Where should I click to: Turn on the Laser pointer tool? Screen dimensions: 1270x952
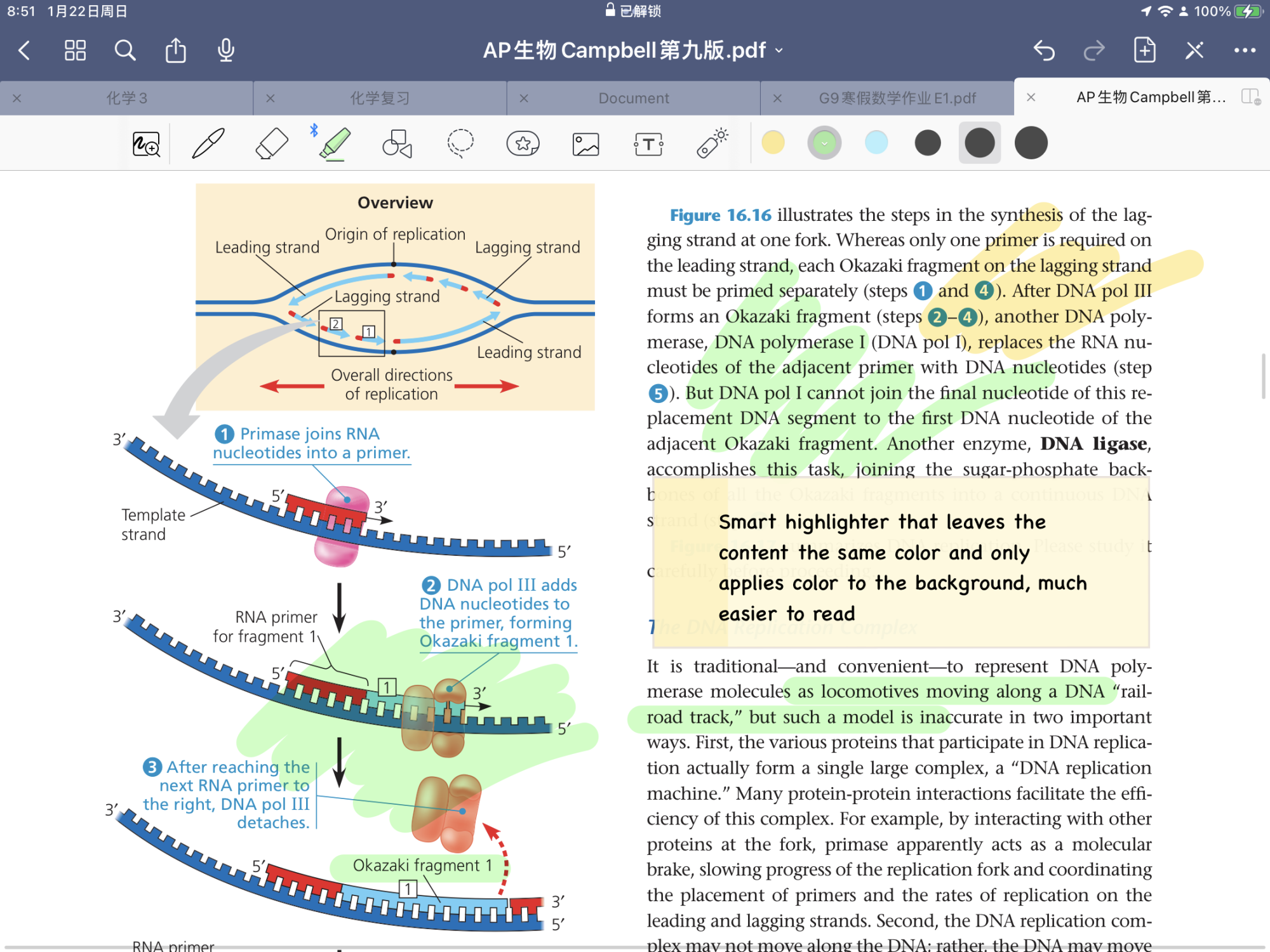tap(712, 143)
